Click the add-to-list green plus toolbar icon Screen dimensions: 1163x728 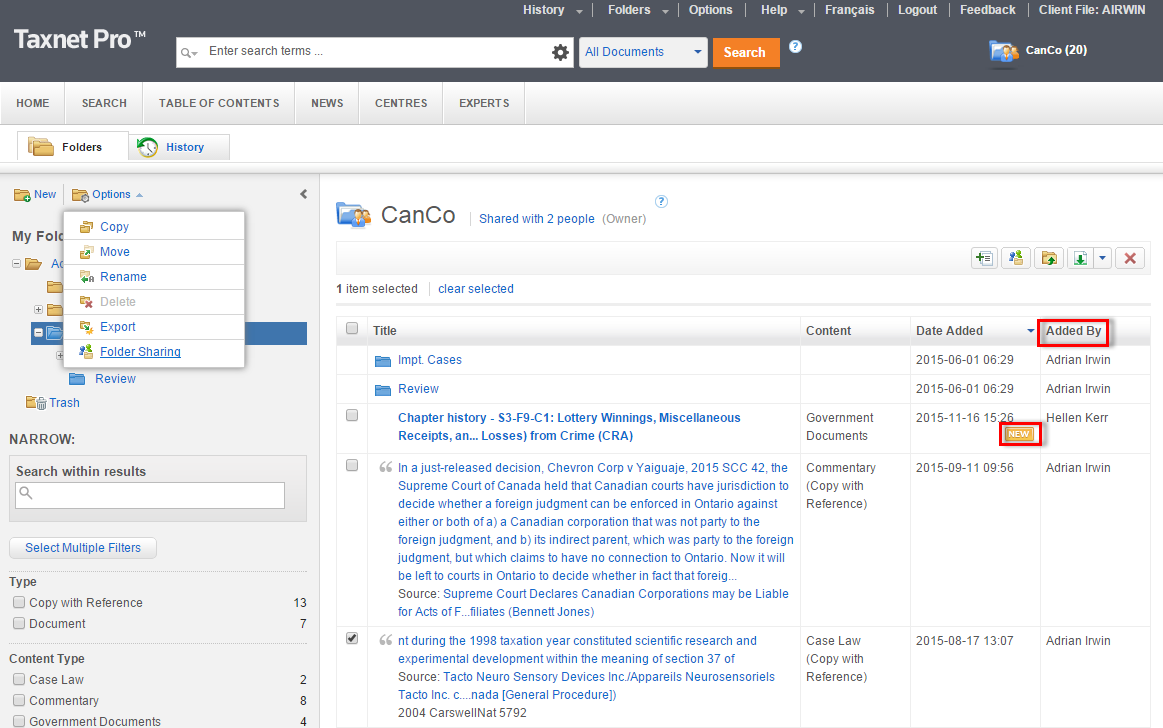[x=984, y=258]
